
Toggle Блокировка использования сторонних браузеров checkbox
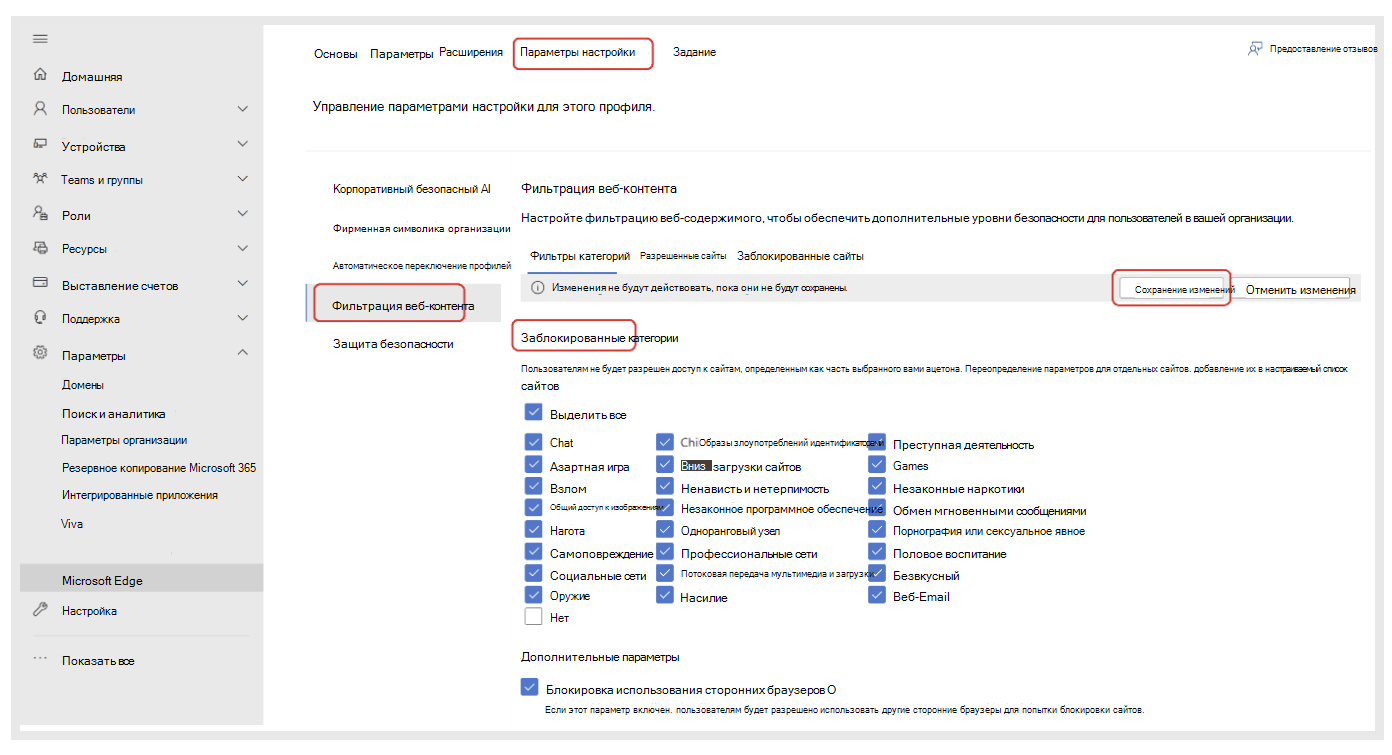click(530, 688)
